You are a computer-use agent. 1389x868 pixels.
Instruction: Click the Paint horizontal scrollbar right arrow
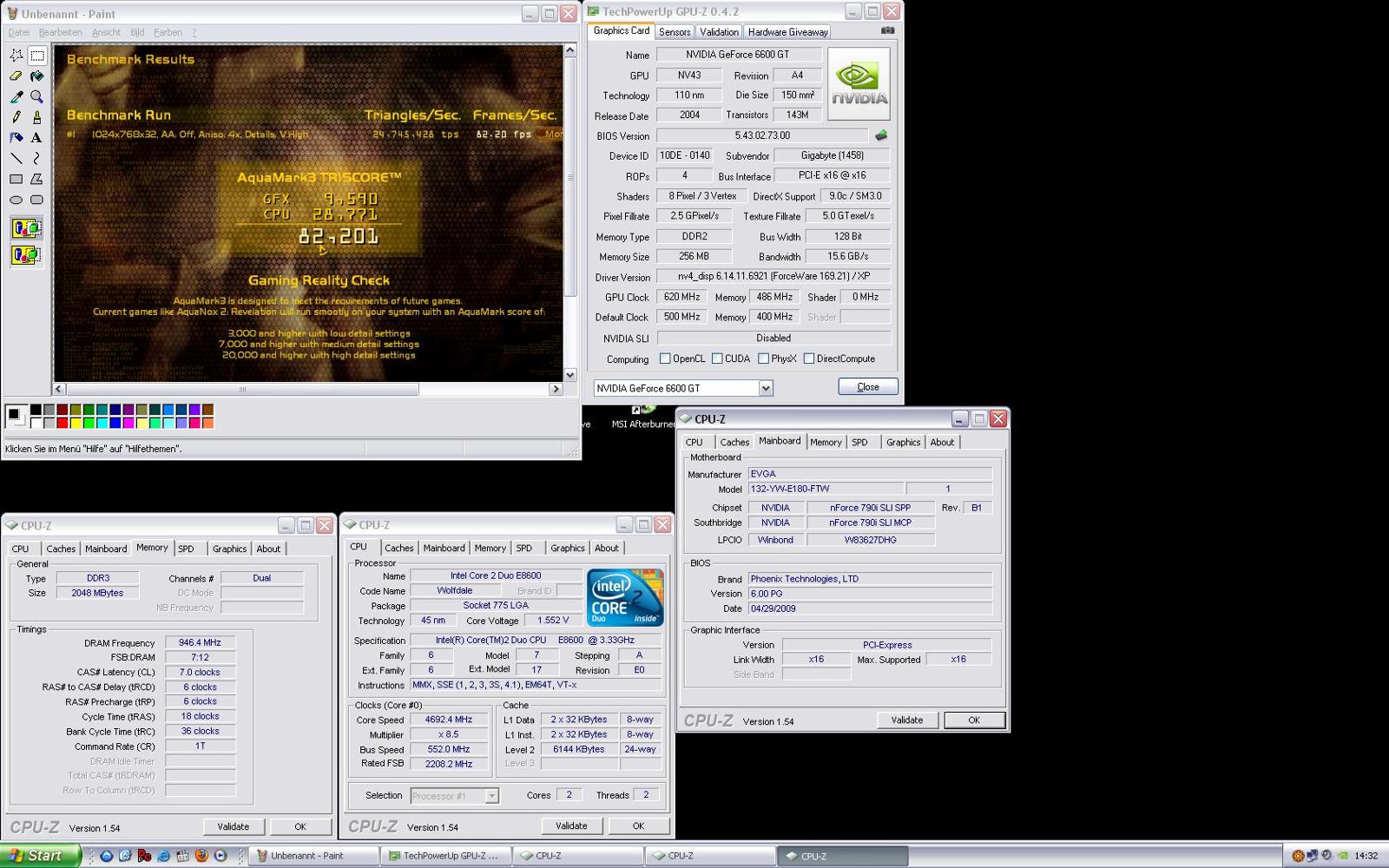tap(556, 389)
